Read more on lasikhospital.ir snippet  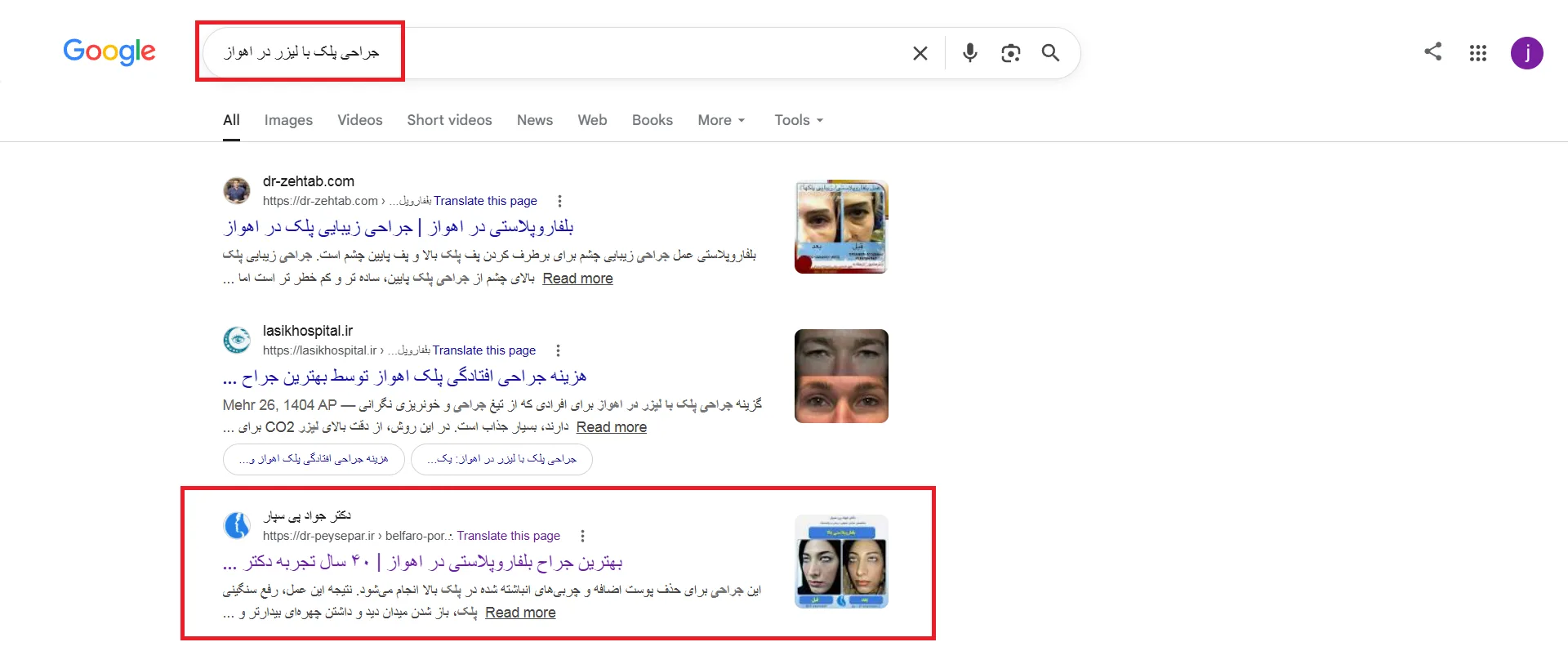(x=611, y=427)
